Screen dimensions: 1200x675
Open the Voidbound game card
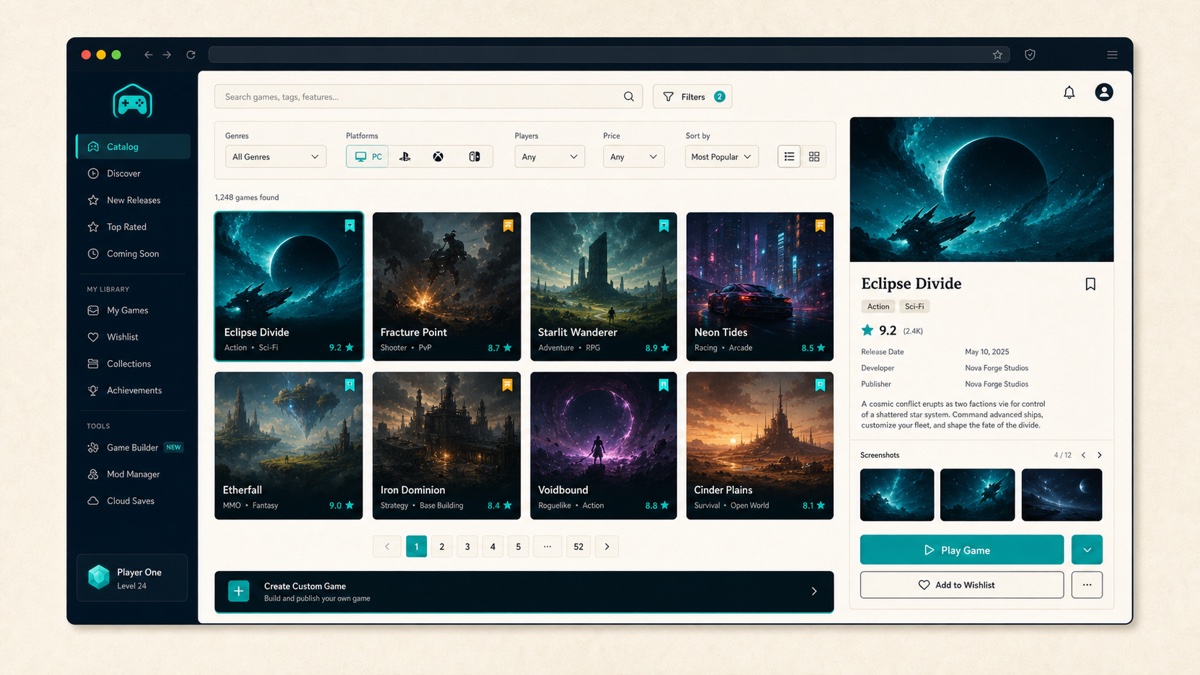(x=603, y=445)
